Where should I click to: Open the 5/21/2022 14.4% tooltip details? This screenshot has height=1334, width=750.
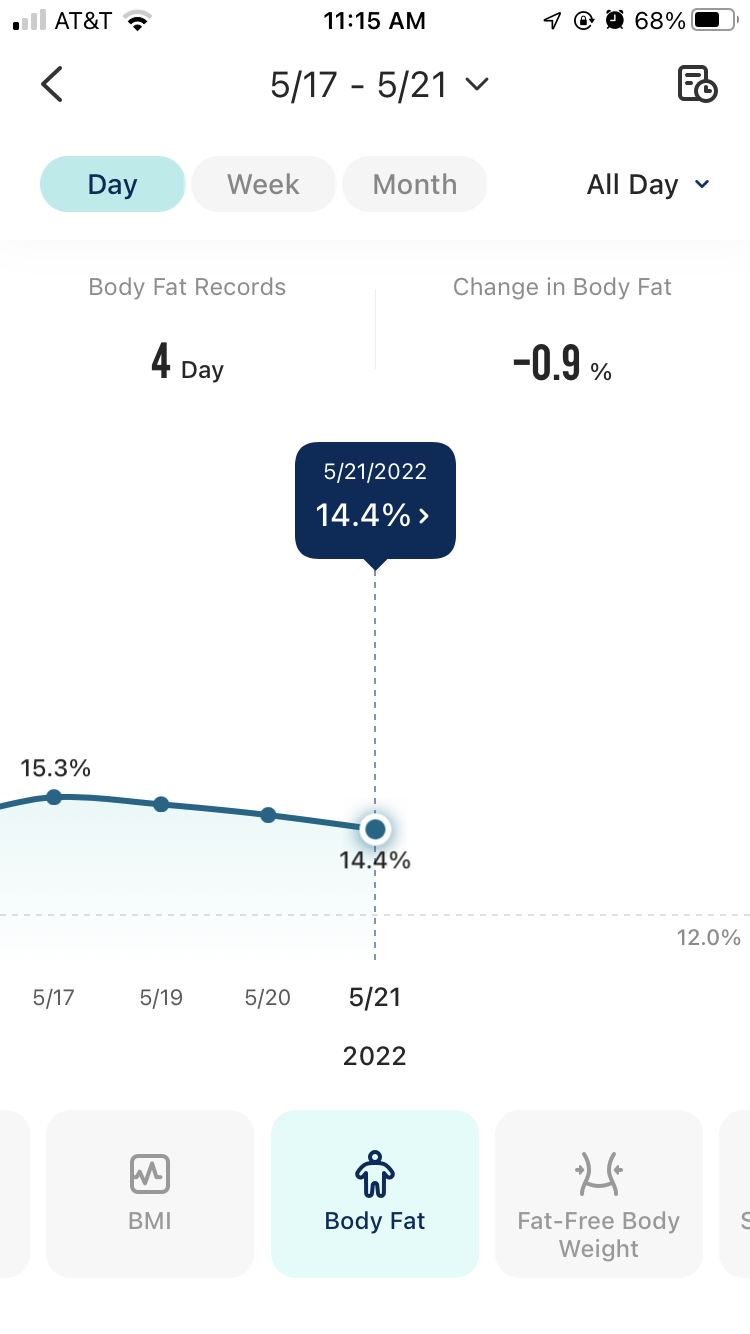pos(375,500)
